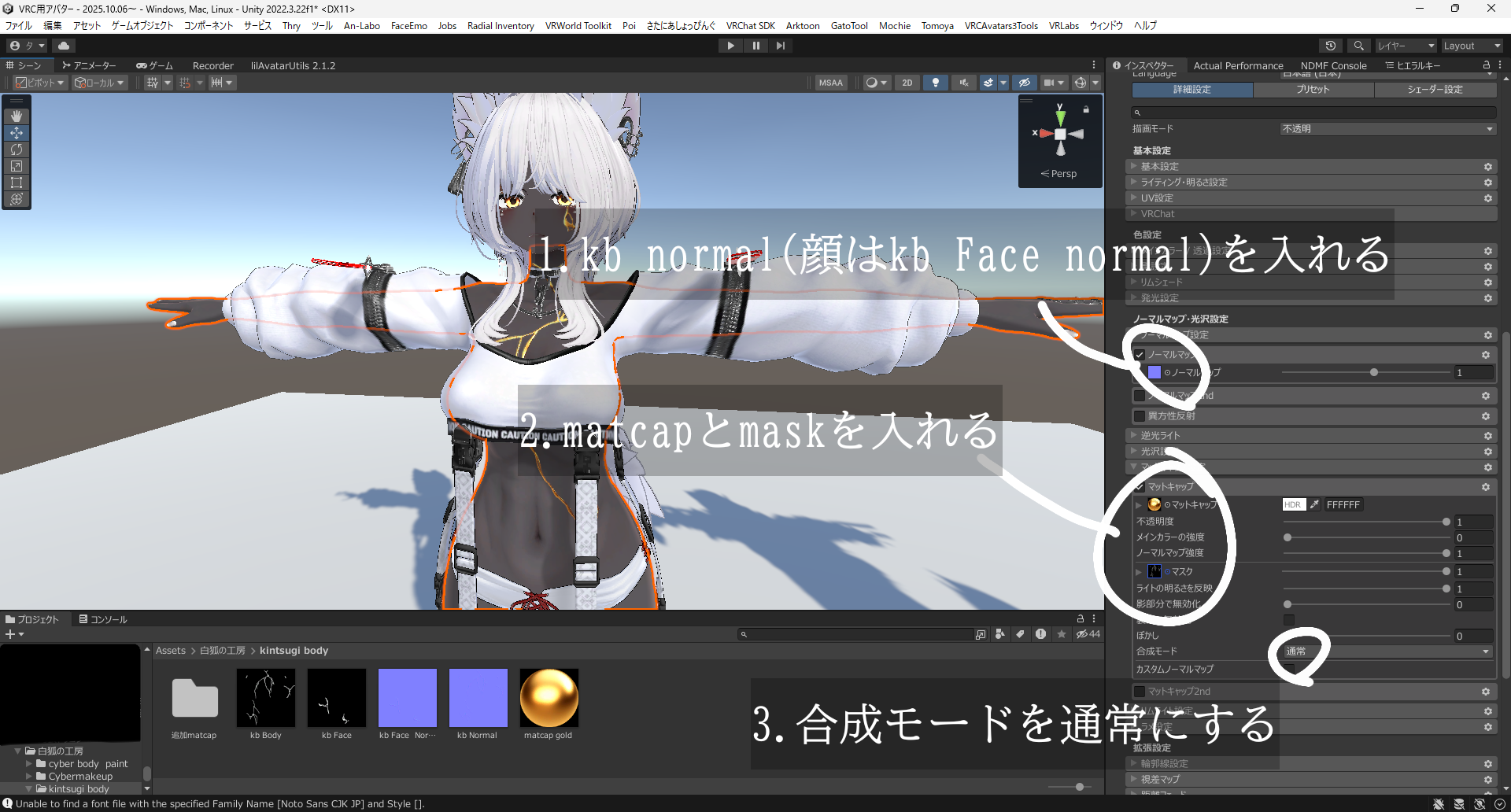This screenshot has width=1511, height=812.
Task: Switch to Actual Performance tab
Action: (1238, 66)
